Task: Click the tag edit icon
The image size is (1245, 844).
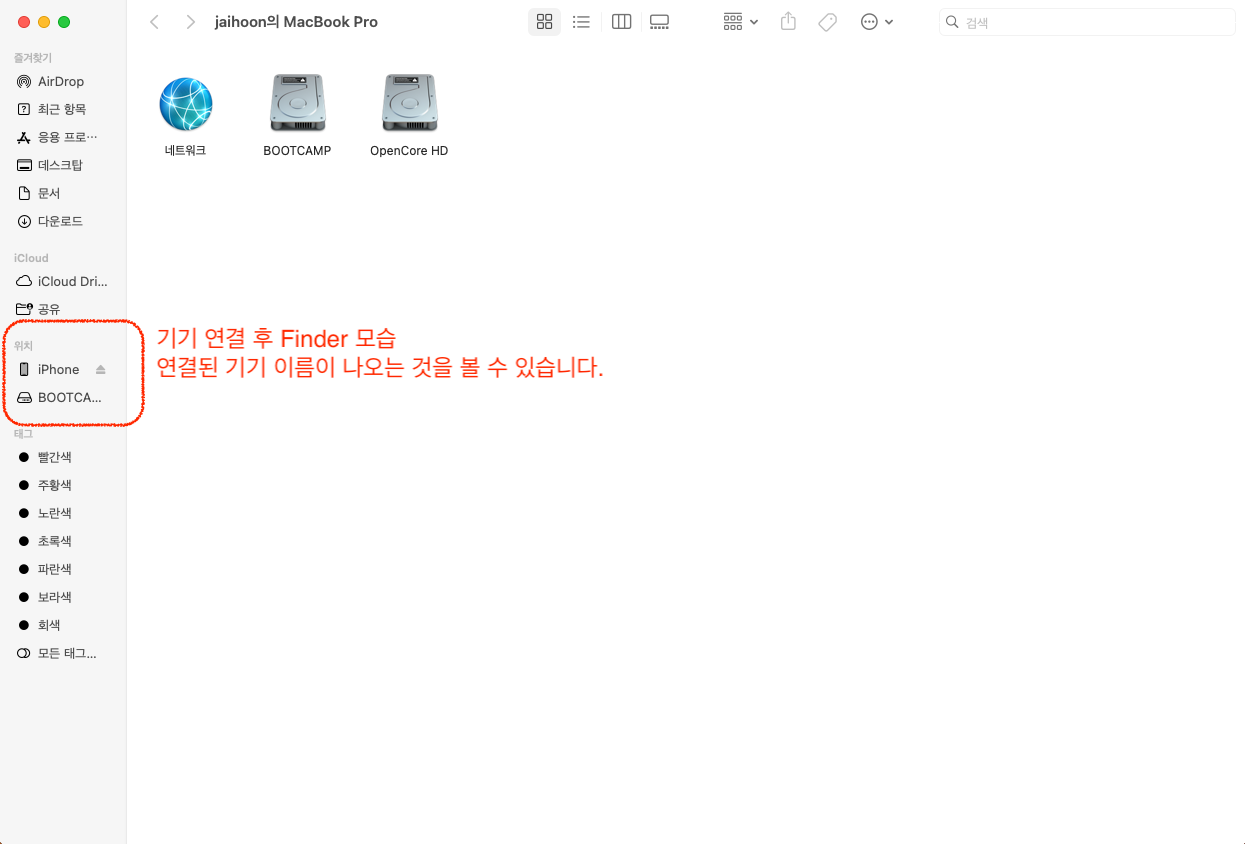Action: pyautogui.click(x=827, y=22)
